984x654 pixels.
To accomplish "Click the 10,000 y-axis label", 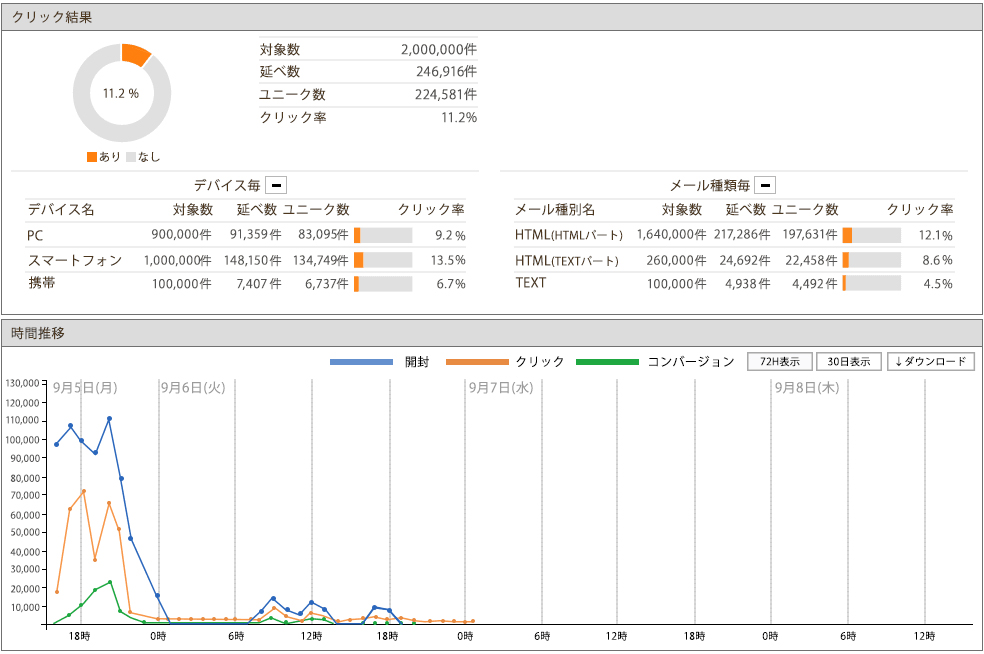I will point(25,608).
